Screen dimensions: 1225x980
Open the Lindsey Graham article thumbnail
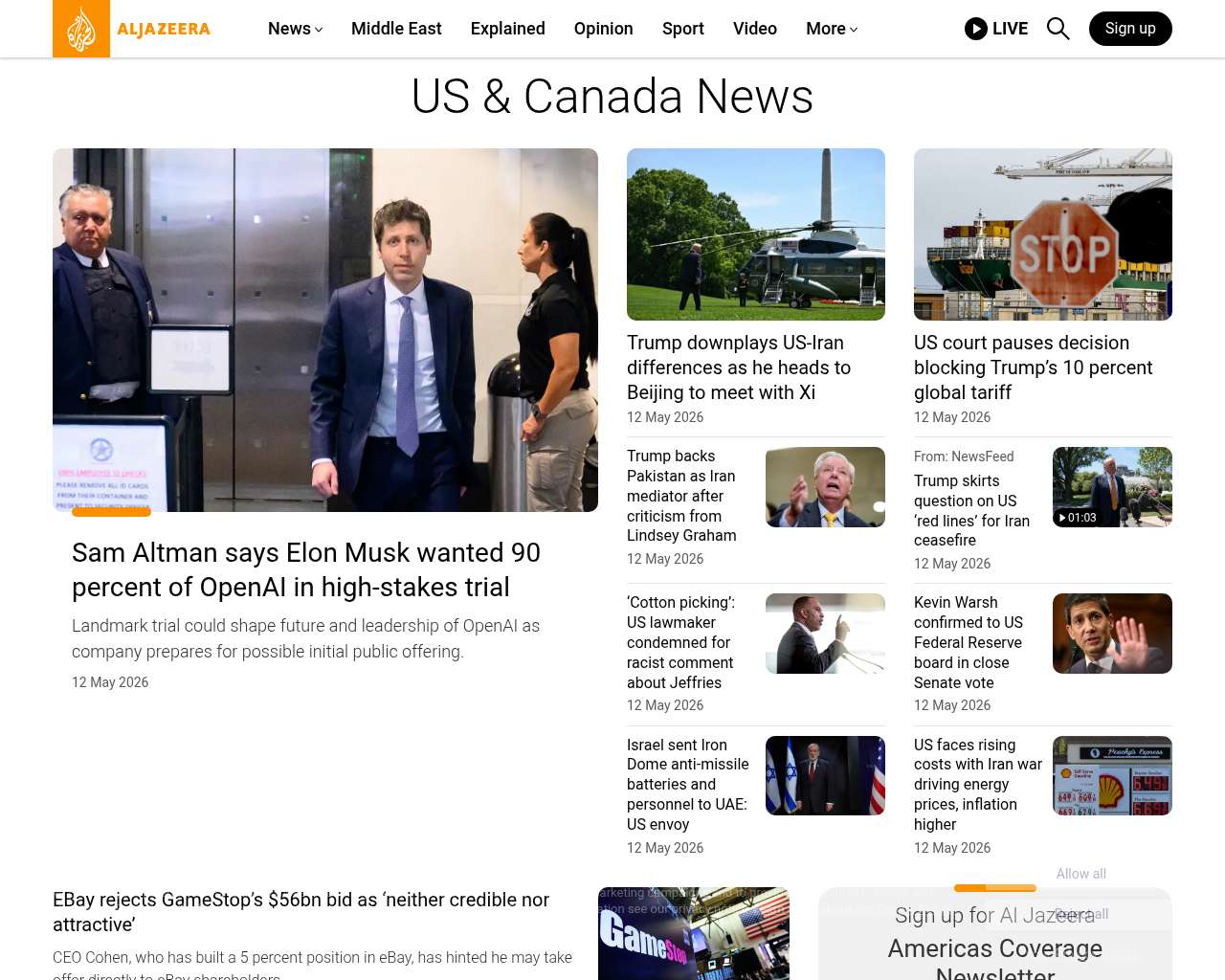[x=825, y=487]
